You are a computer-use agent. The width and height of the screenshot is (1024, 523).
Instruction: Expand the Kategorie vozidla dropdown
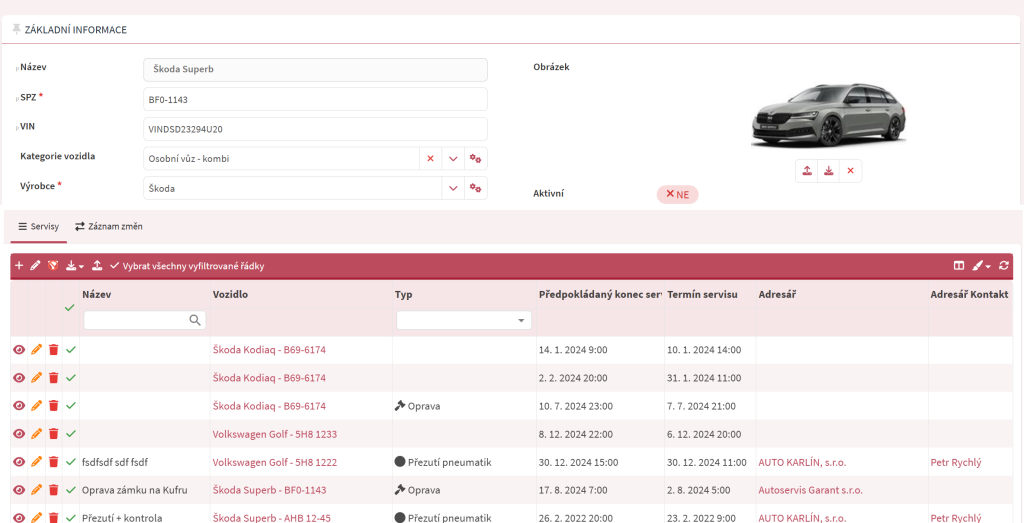pos(453,159)
